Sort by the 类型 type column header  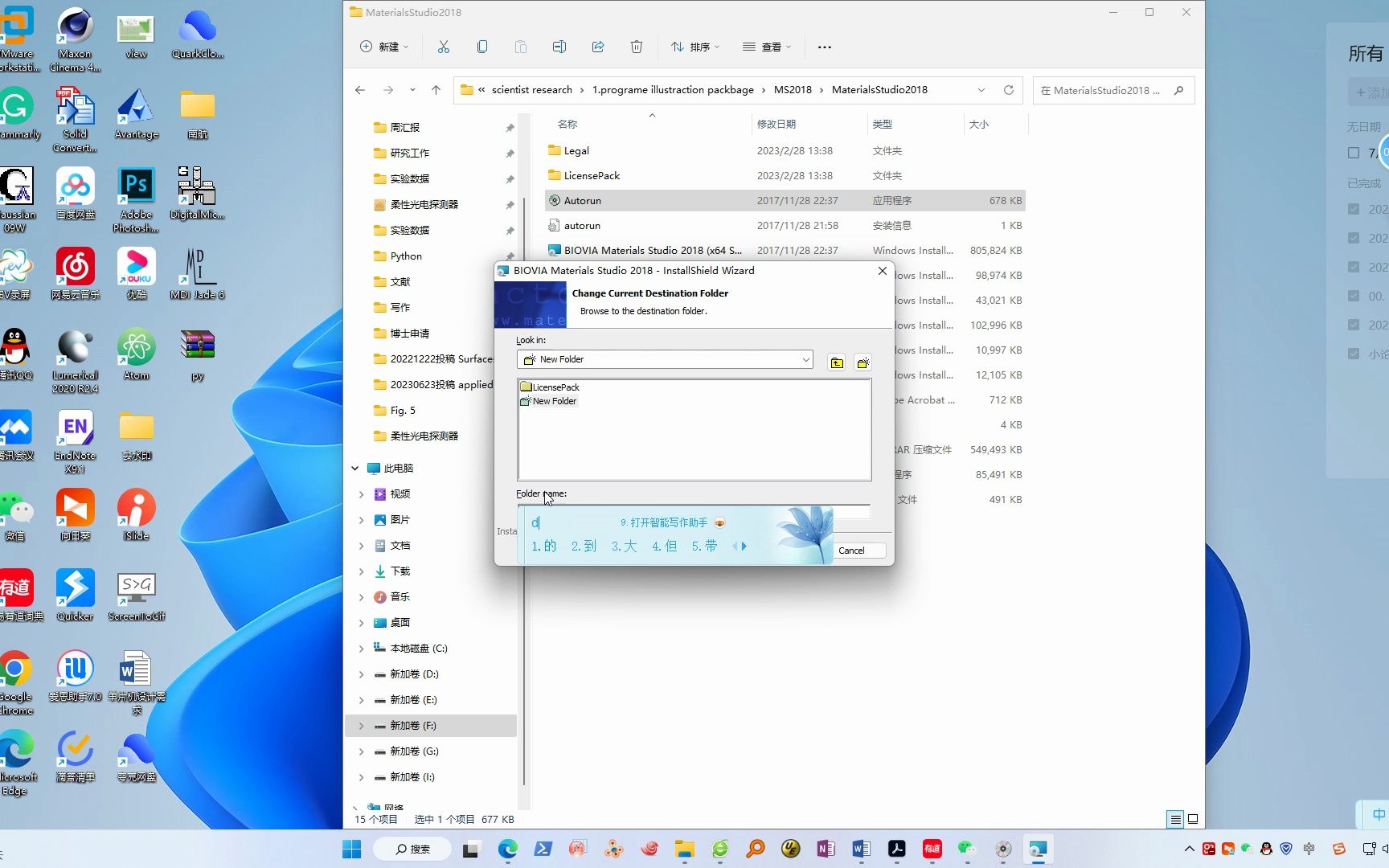(x=883, y=124)
